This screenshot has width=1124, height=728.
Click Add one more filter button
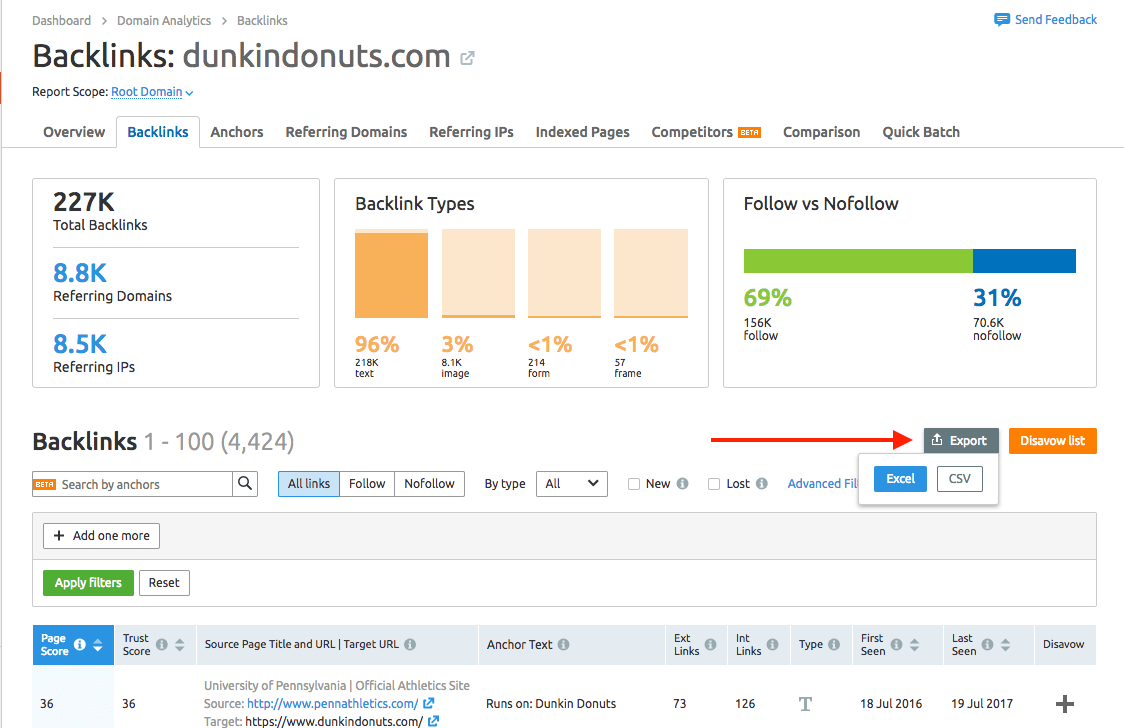pyautogui.click(x=101, y=535)
